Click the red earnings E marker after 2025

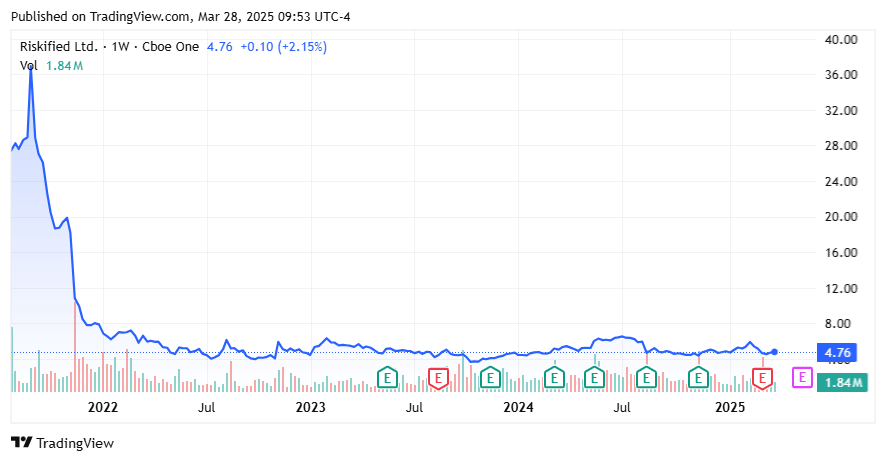click(762, 378)
